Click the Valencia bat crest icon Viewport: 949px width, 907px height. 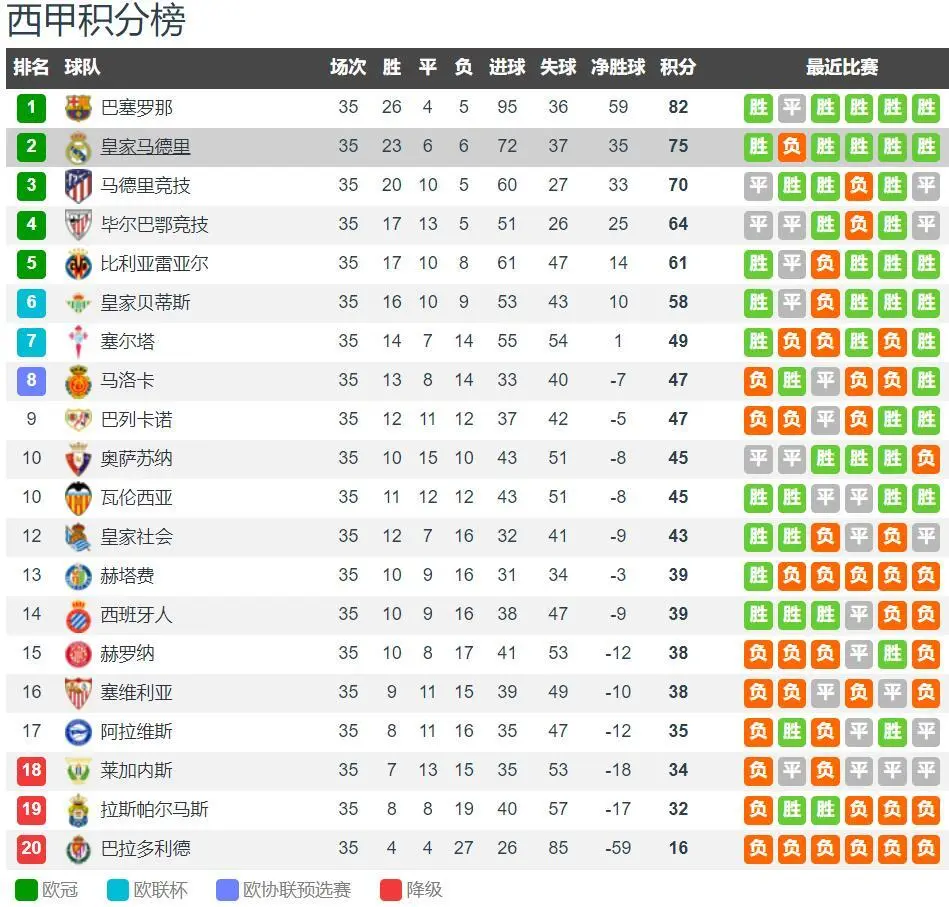[78, 497]
